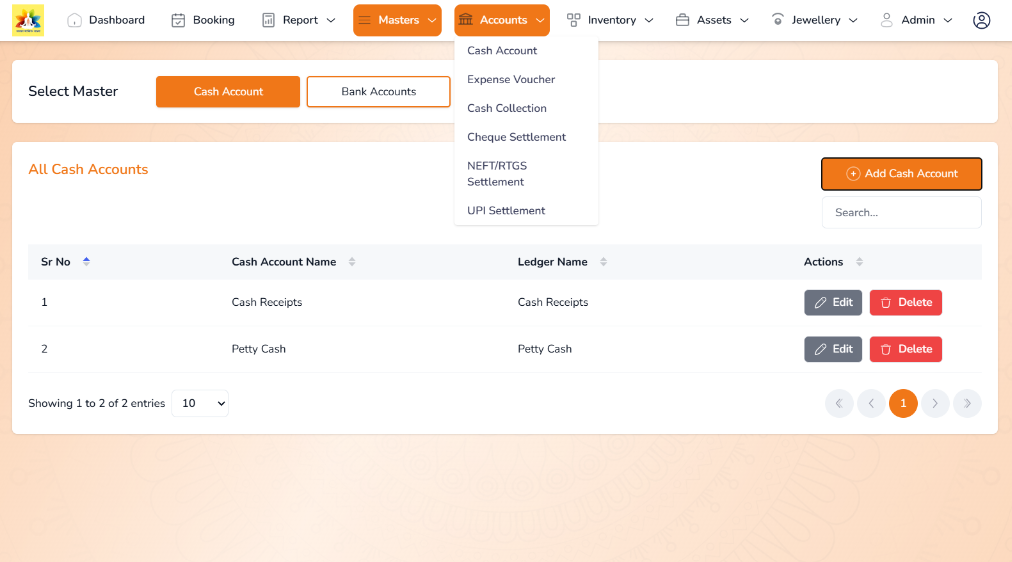The width and height of the screenshot is (1012, 562).
Task: Click the Sr No column header
Action: click(56, 262)
